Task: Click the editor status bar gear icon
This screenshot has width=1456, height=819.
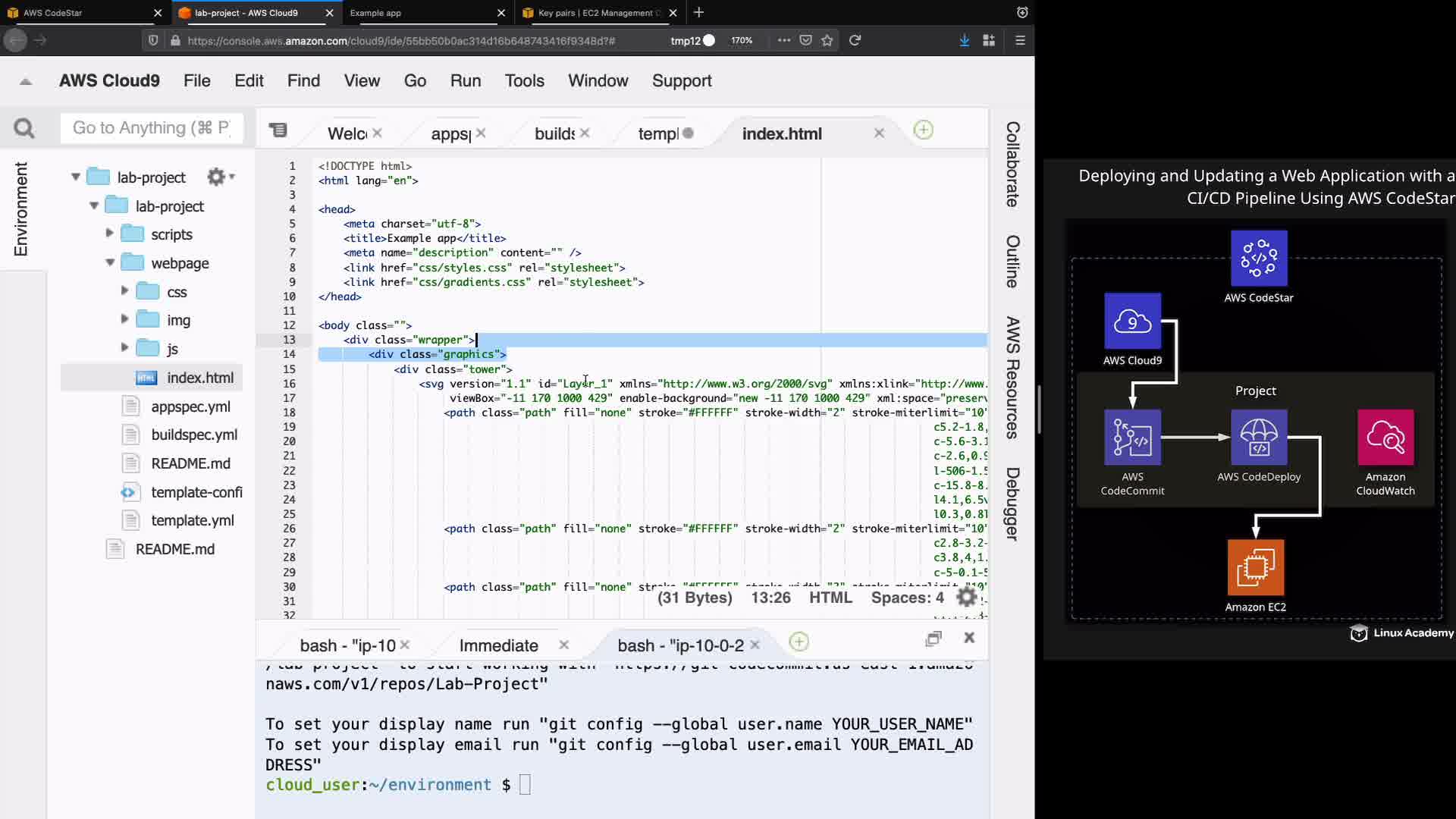Action: pos(966,598)
